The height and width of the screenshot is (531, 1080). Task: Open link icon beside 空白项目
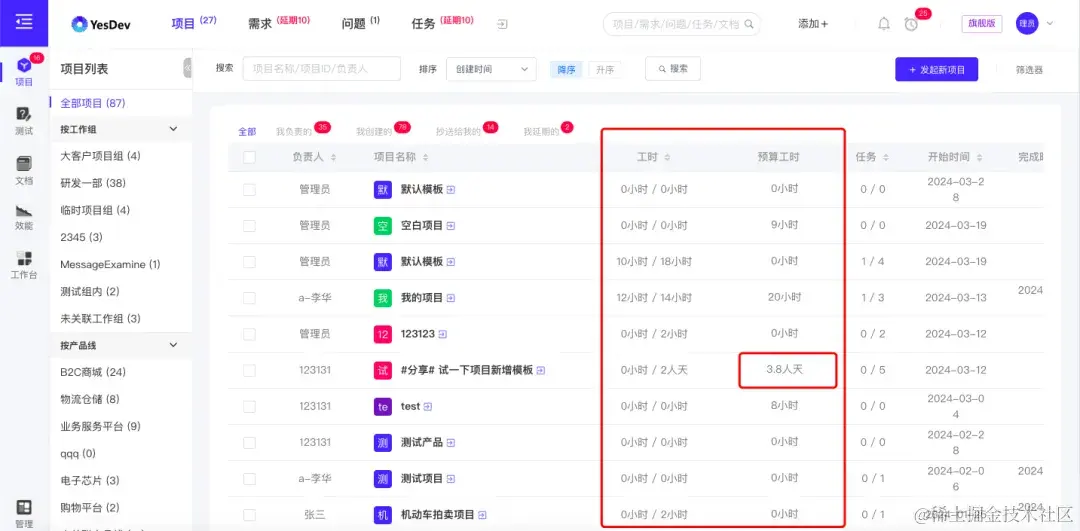tap(451, 225)
